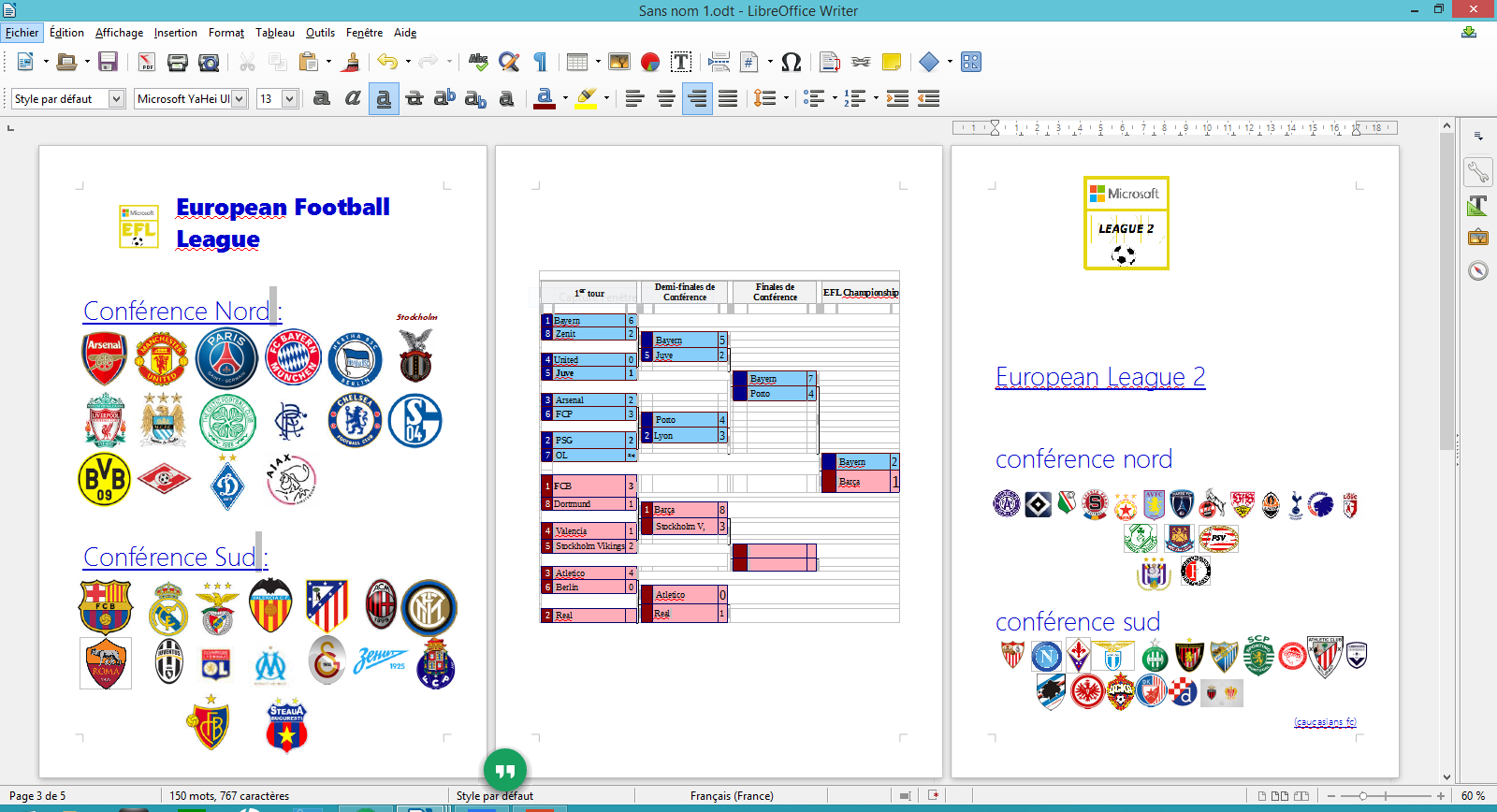Image resolution: width=1497 pixels, height=812 pixels.
Task: Toggle underline formatting
Action: point(384,98)
